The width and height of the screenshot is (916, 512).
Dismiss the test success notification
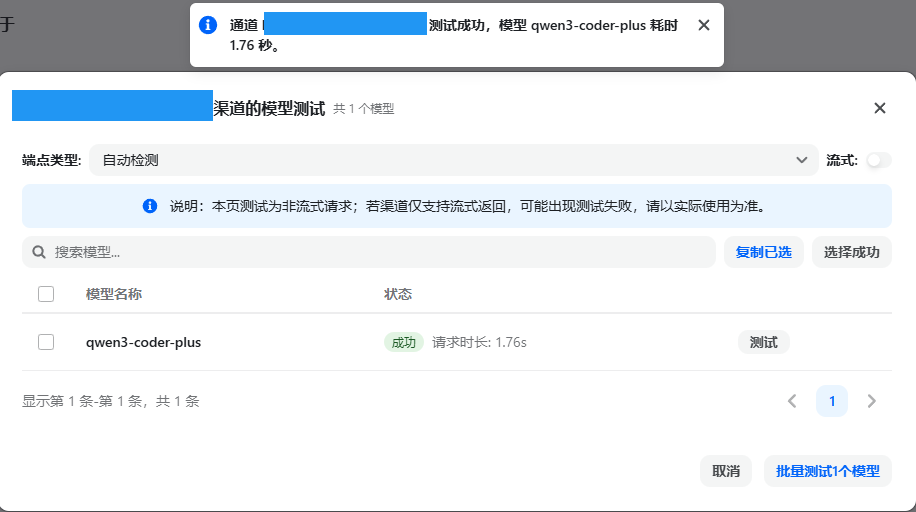coord(704,25)
